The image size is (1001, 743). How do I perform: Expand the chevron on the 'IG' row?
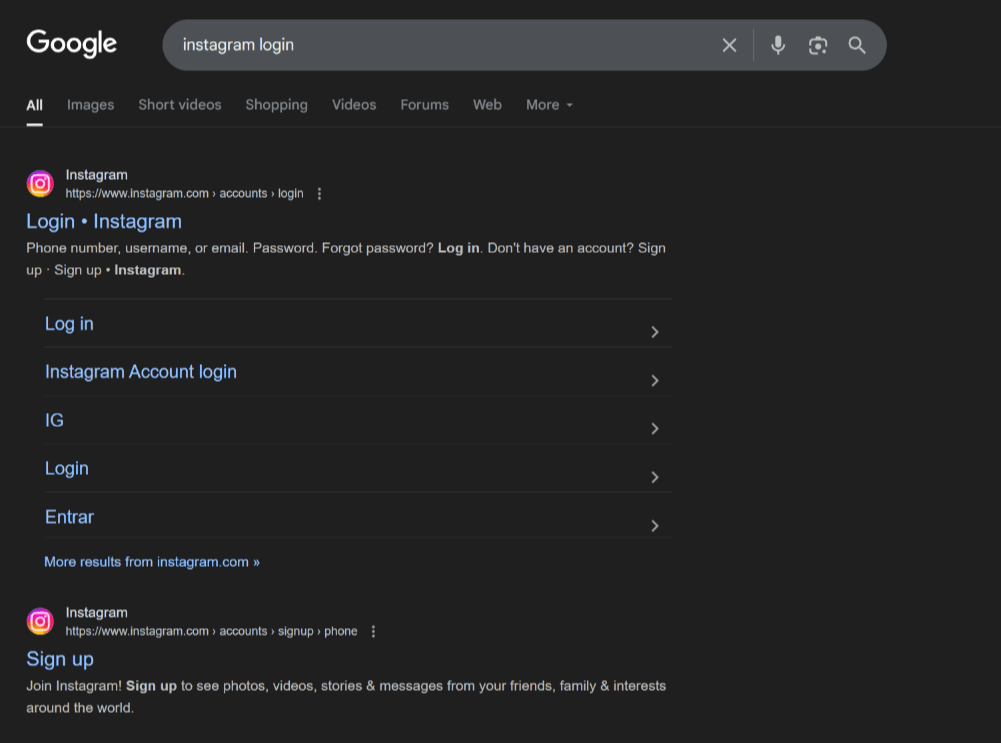click(654, 428)
